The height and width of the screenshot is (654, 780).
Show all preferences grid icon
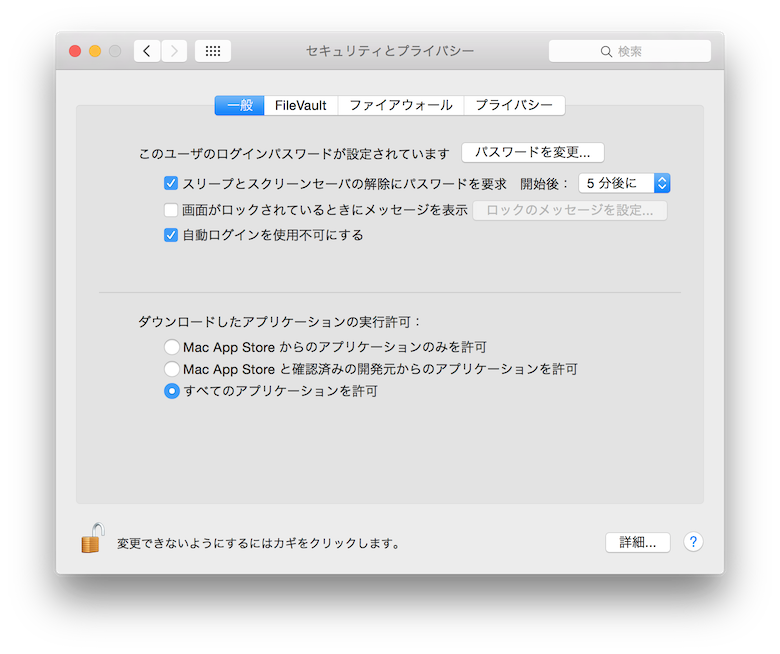coord(213,51)
